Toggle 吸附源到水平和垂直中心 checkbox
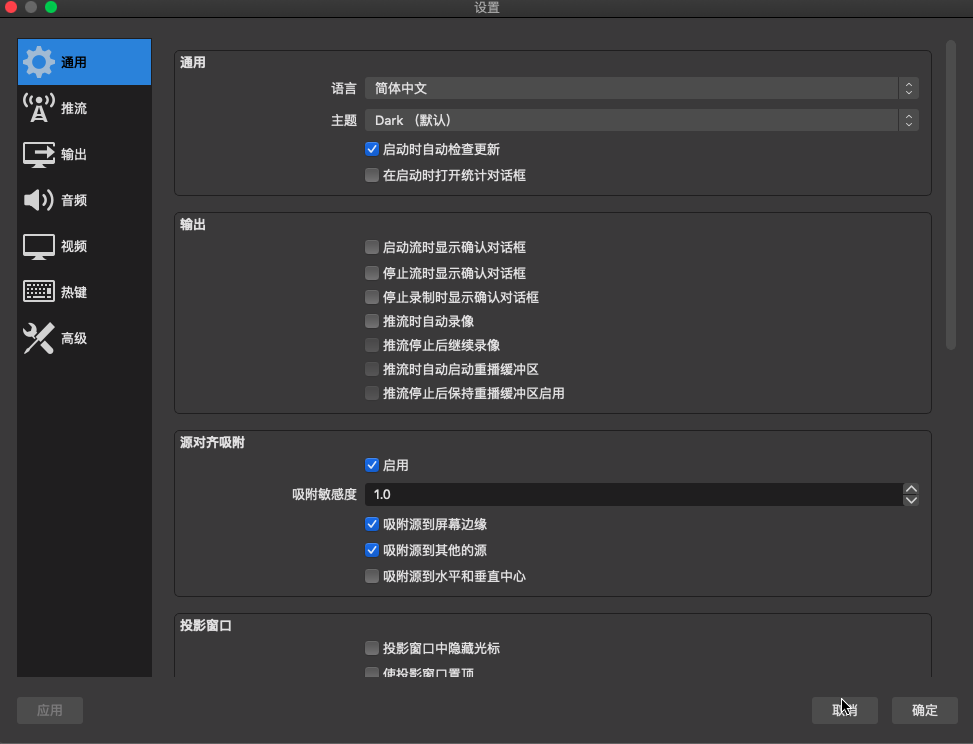The height and width of the screenshot is (744, 973). [372, 576]
